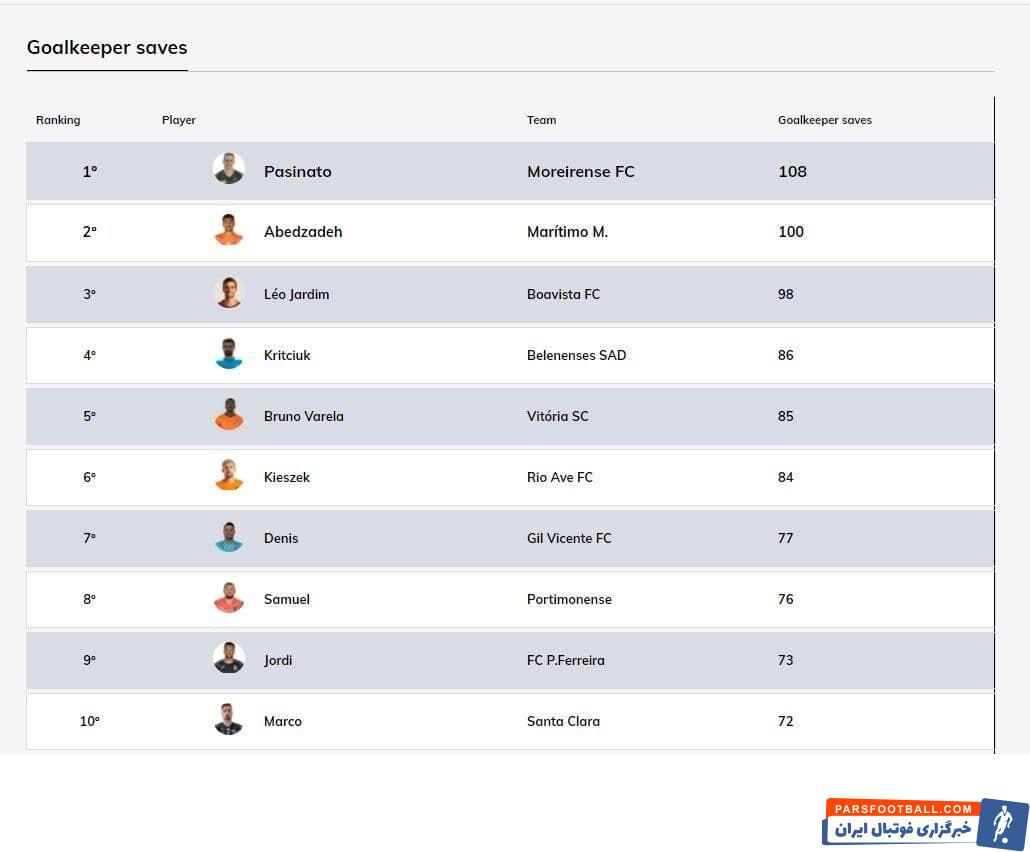The width and height of the screenshot is (1030, 852).
Task: Click Denis's player avatar photo
Action: [x=229, y=537]
